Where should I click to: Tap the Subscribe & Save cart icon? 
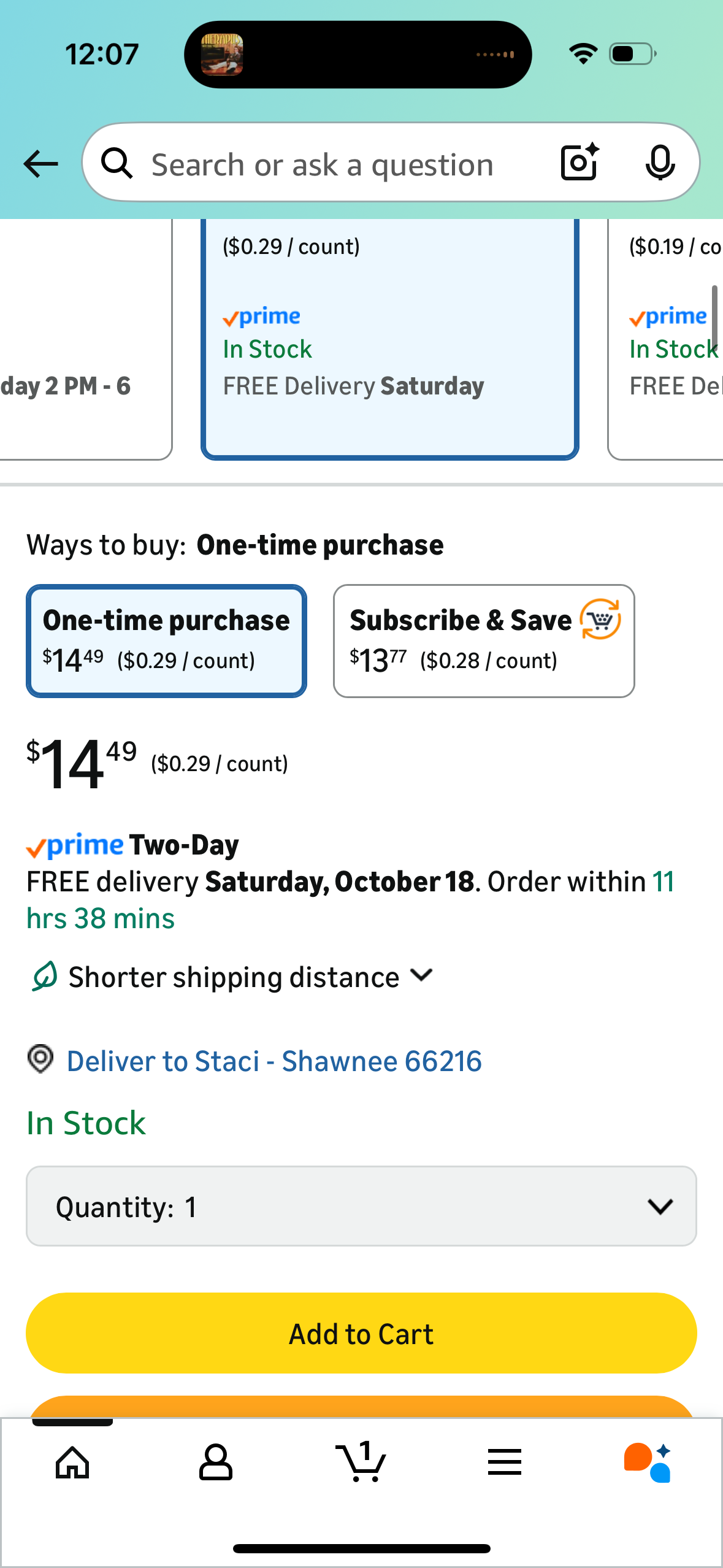pos(600,620)
